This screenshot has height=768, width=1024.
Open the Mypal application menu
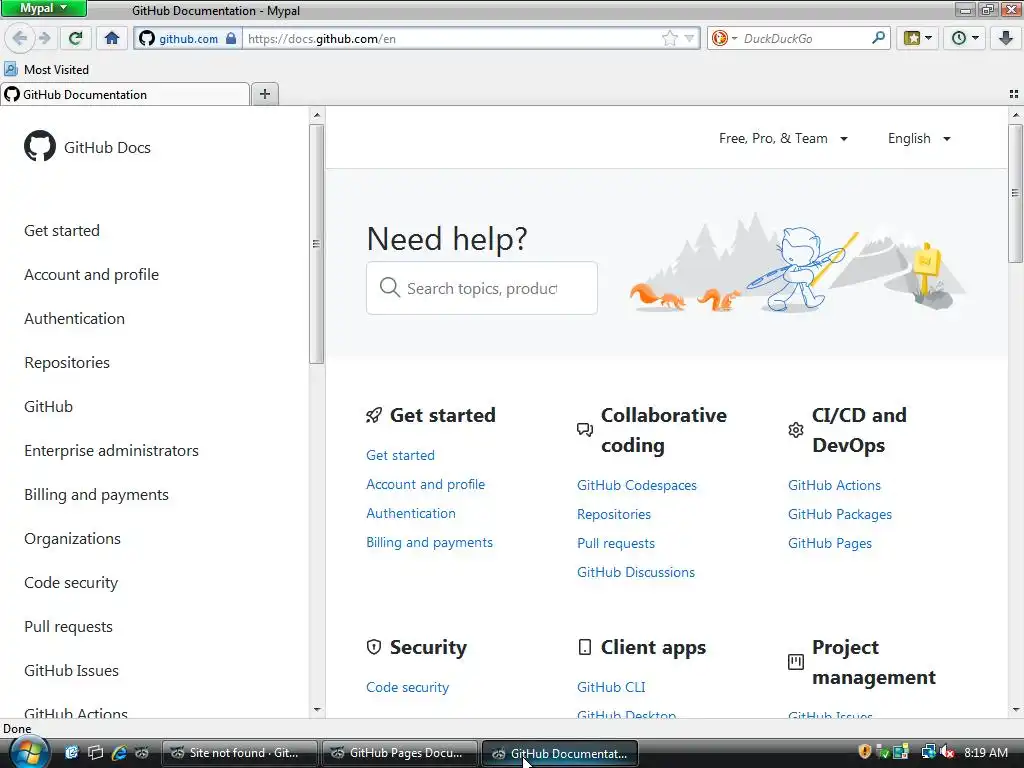click(x=43, y=8)
